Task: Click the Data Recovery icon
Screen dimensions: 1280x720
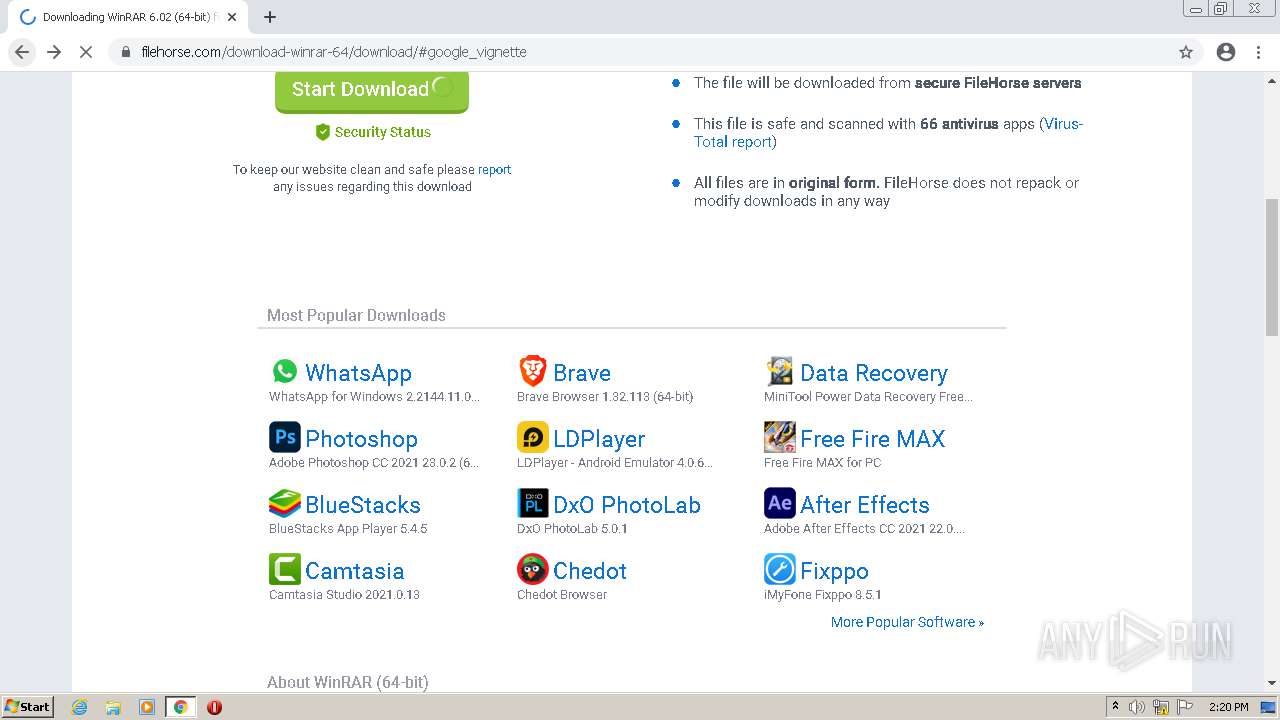Action: (x=780, y=372)
